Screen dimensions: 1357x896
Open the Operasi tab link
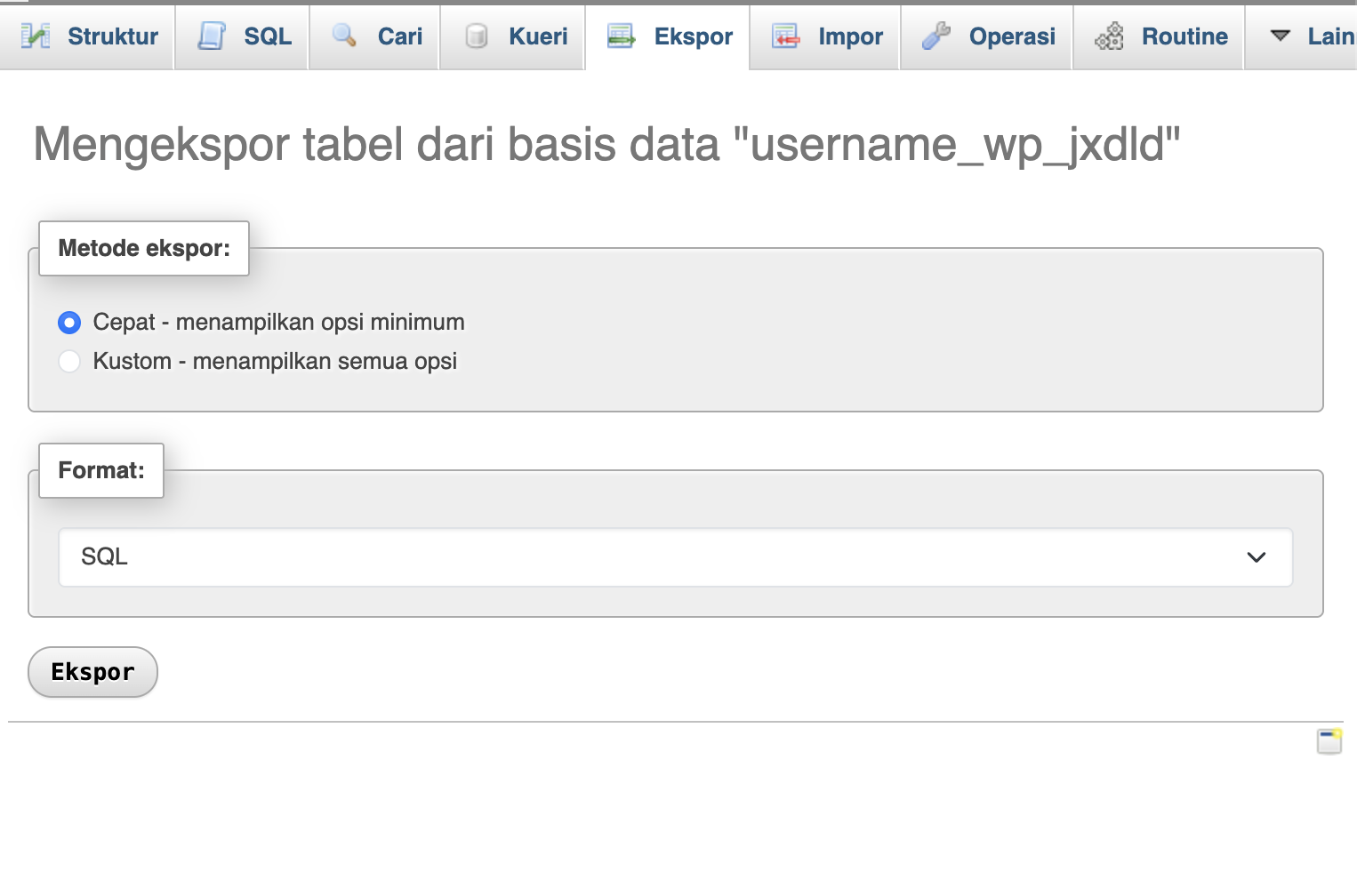1012,36
